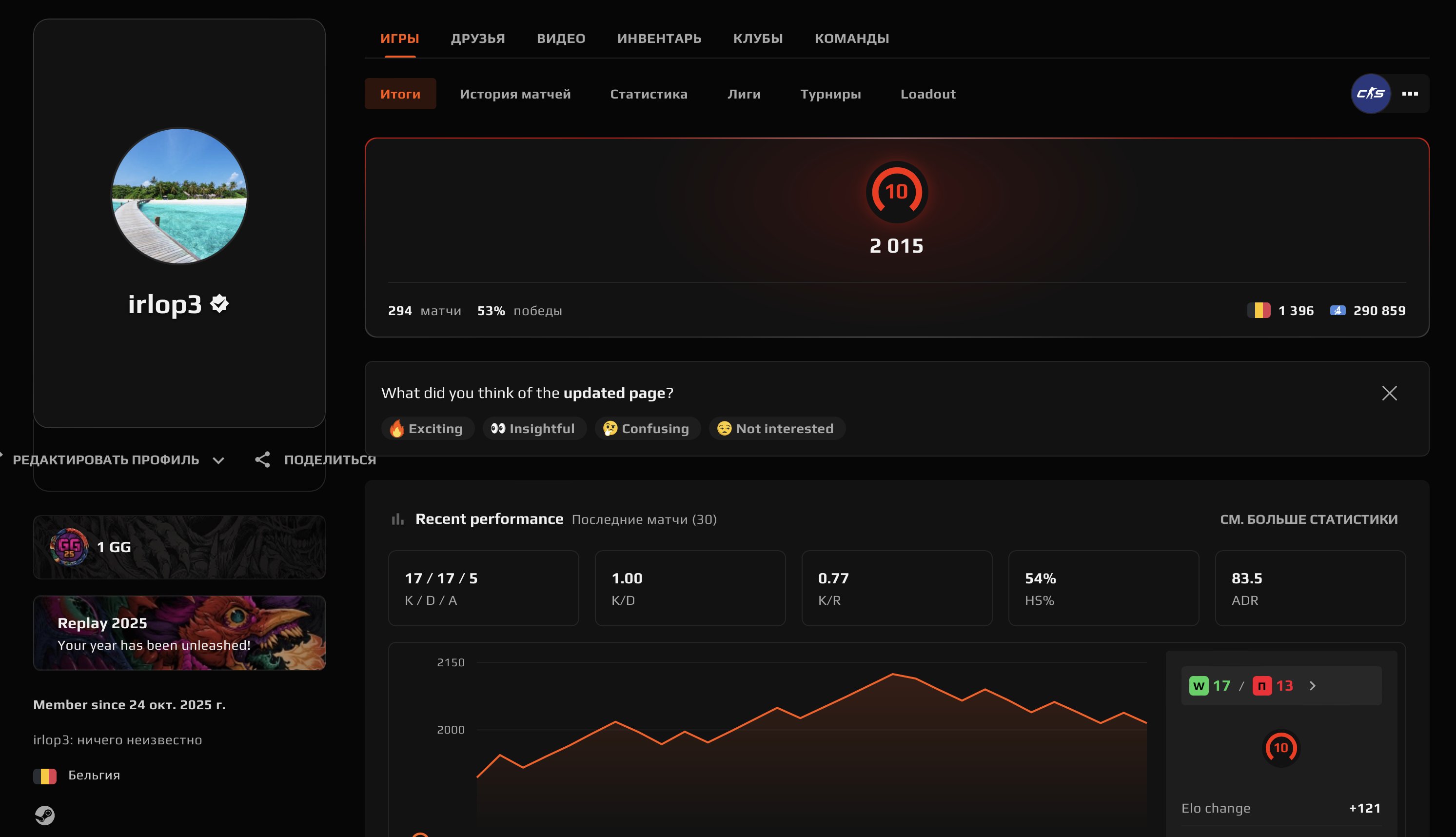1456x837 pixels.
Task: Select the Exciting feedback chip
Action: [x=428, y=428]
